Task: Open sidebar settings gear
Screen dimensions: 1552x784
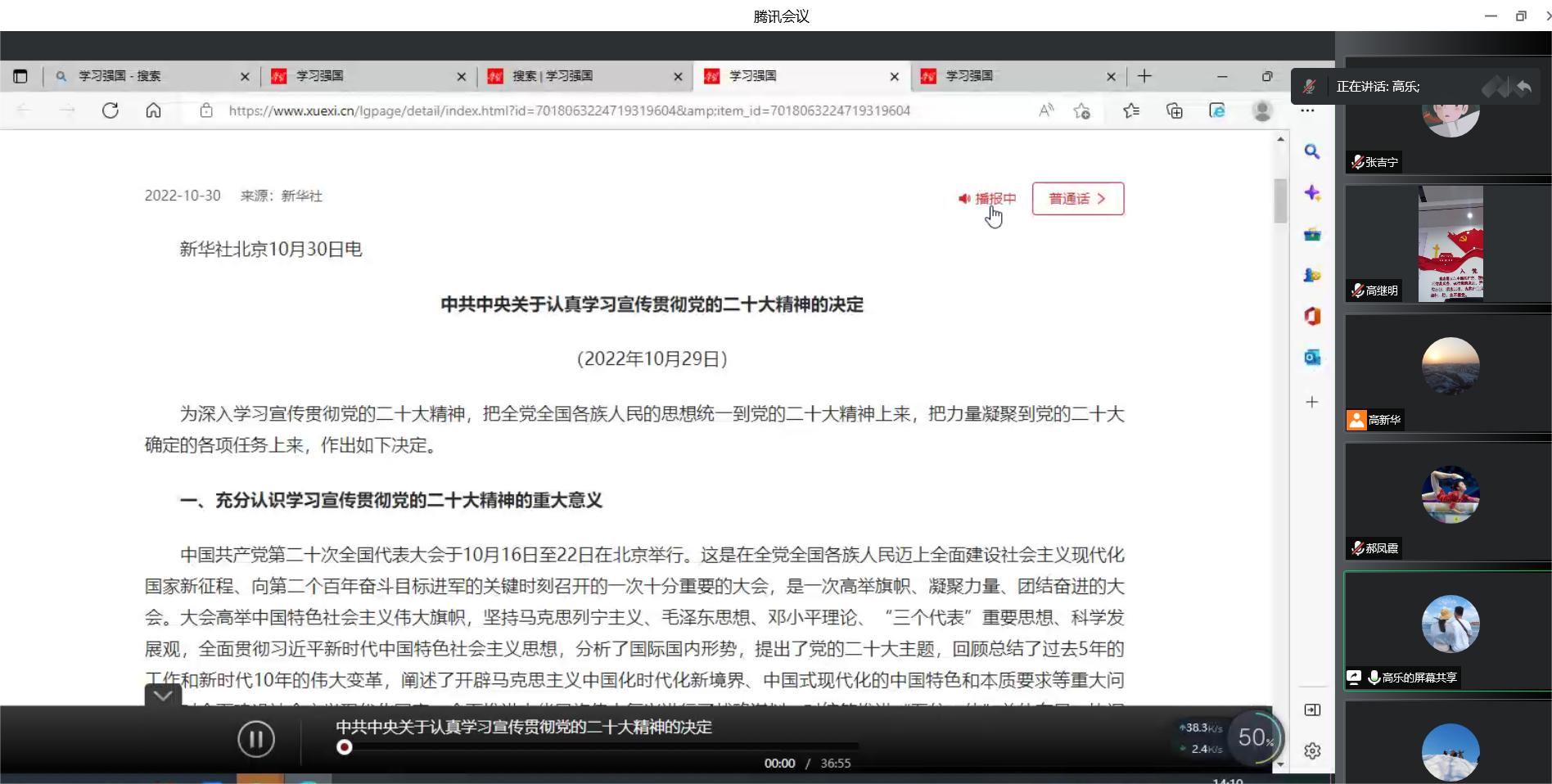Action: (1311, 750)
